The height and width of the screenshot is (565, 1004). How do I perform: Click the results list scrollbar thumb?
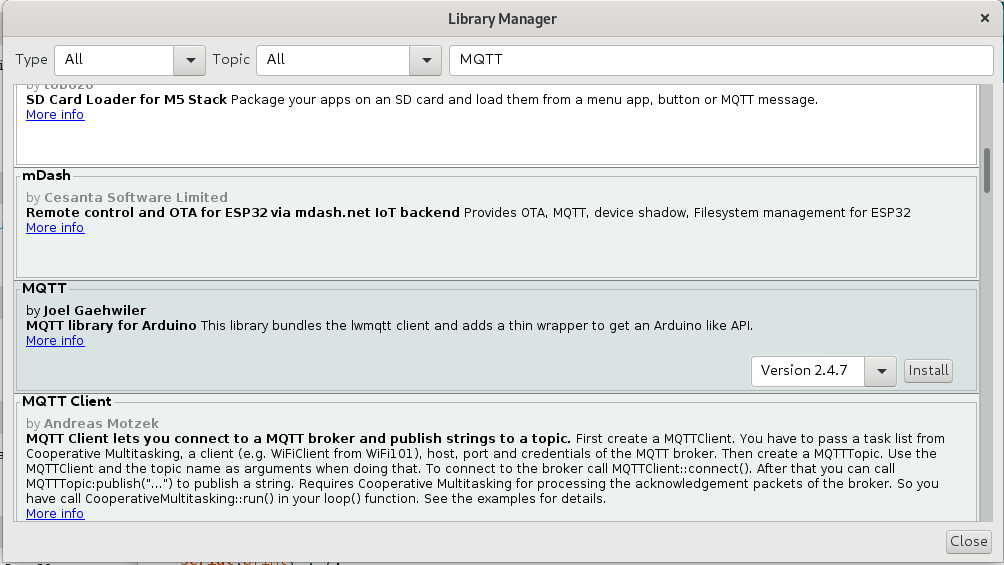click(x=987, y=170)
